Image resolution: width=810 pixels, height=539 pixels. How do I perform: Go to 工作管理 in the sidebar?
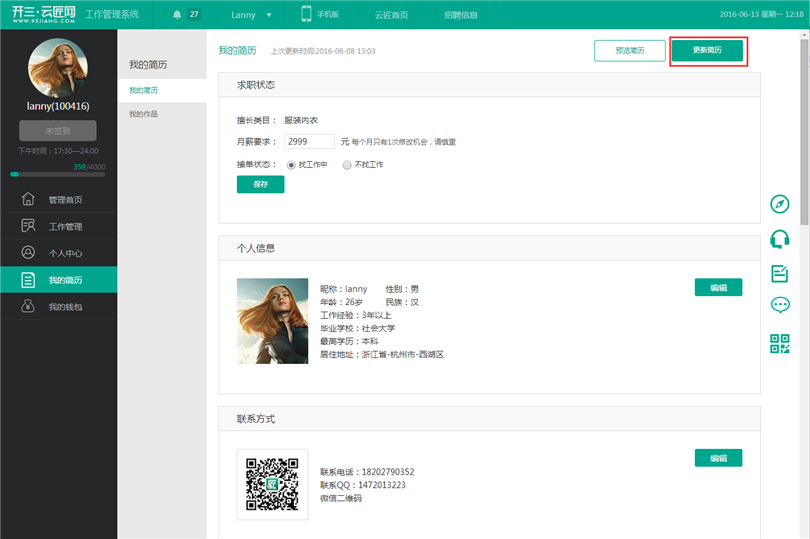coord(59,226)
